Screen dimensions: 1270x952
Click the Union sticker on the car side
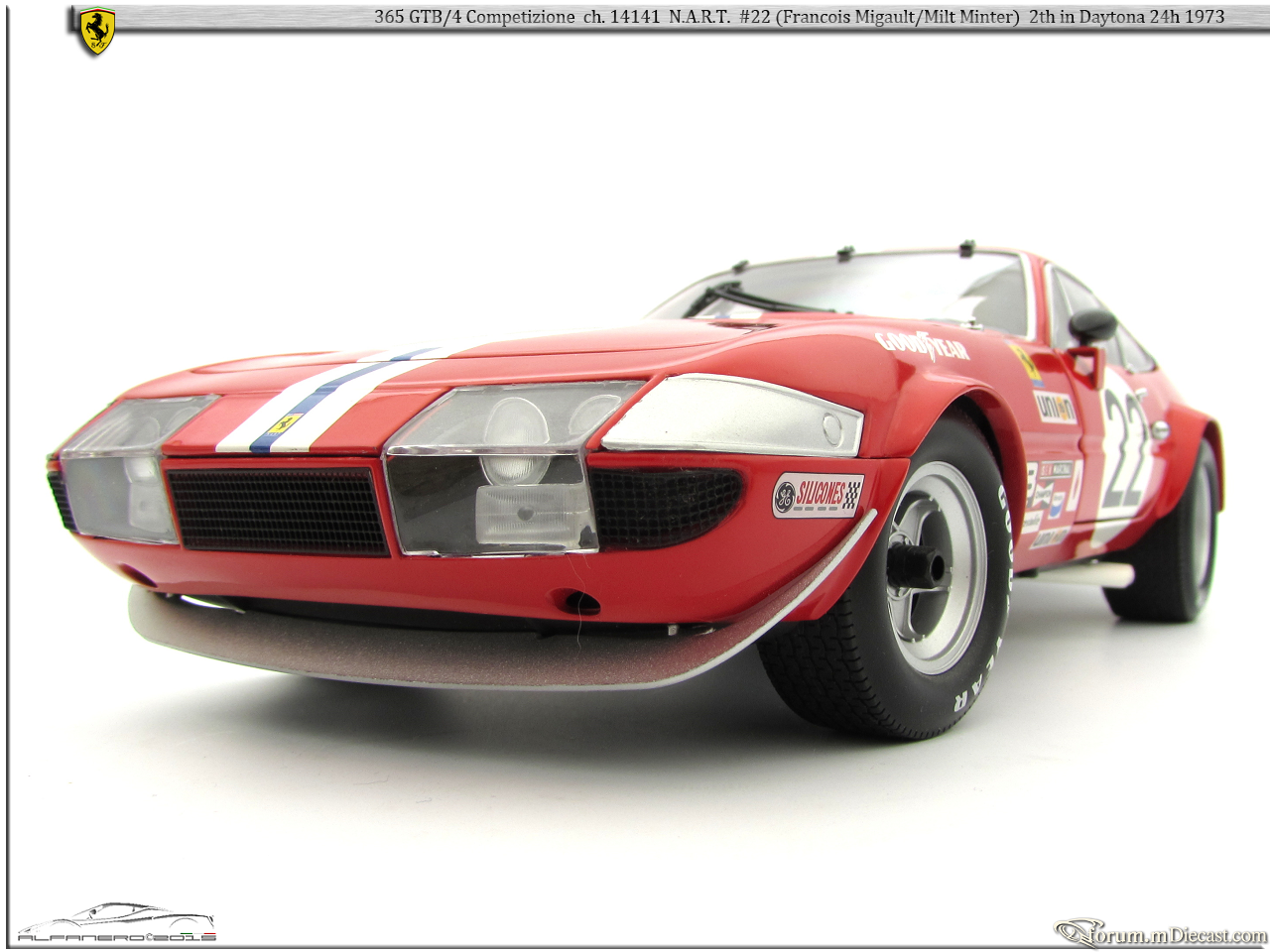click(x=1055, y=406)
